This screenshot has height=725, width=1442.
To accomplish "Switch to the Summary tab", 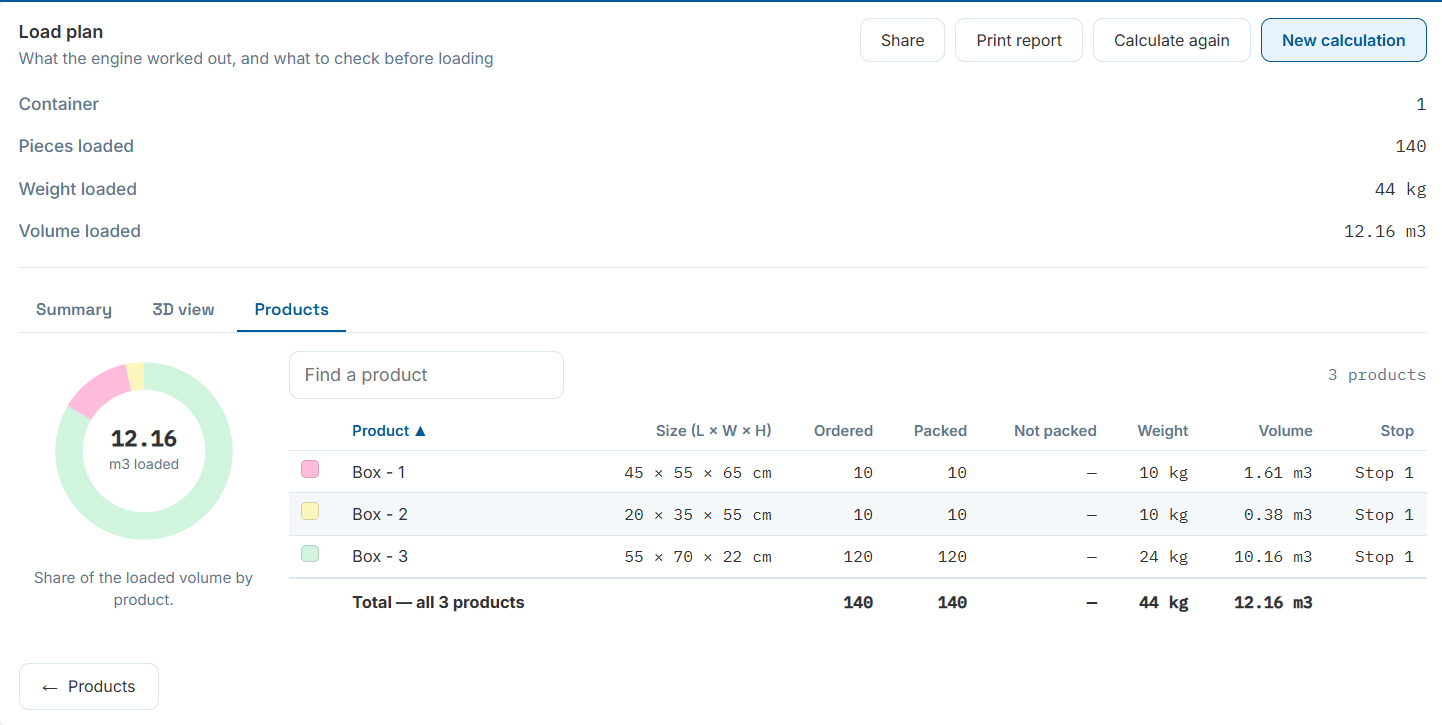I will (x=74, y=310).
